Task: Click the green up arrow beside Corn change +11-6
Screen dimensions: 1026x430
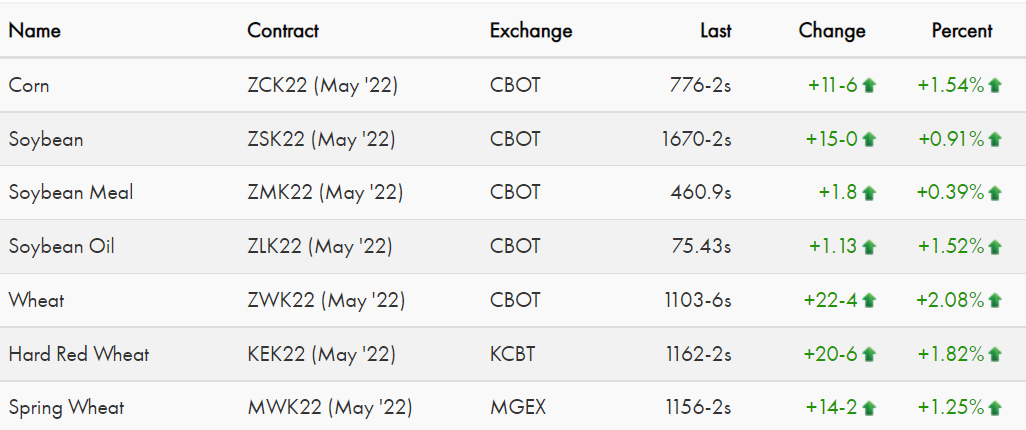Action: (869, 86)
